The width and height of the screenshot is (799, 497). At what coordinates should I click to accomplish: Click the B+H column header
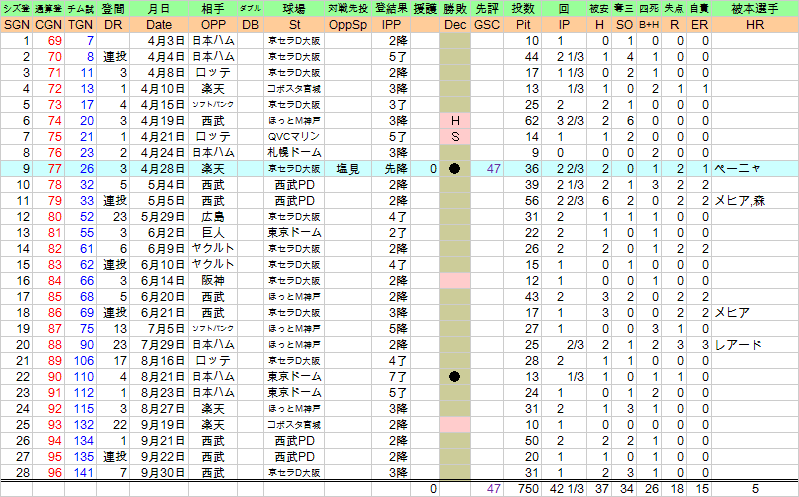[649, 25]
